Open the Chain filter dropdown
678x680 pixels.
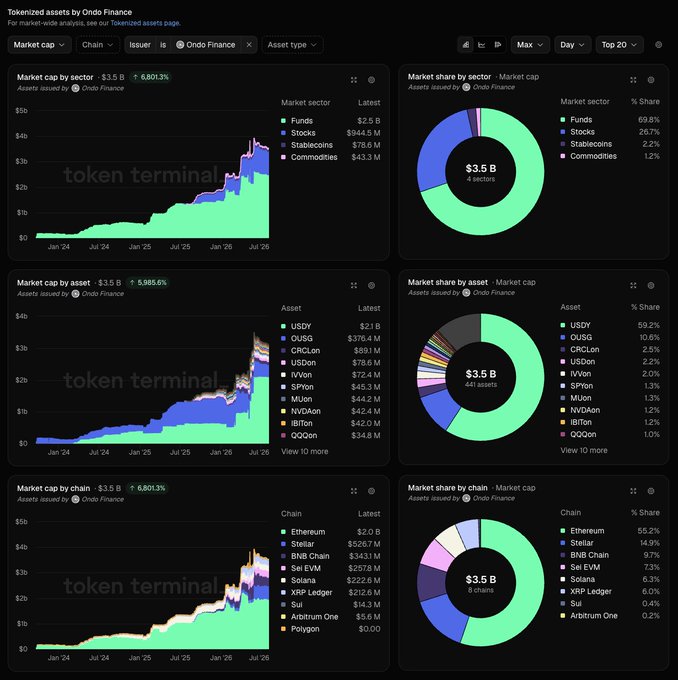(x=98, y=45)
